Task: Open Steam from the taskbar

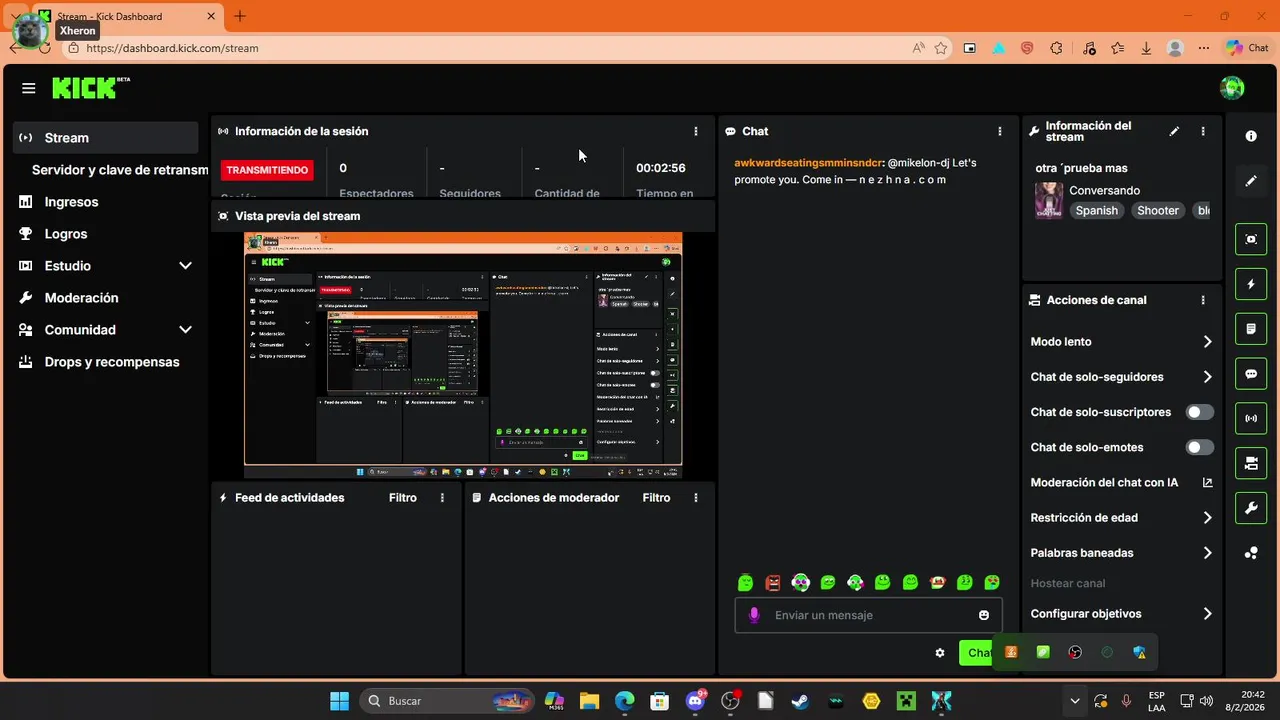Action: pos(800,701)
